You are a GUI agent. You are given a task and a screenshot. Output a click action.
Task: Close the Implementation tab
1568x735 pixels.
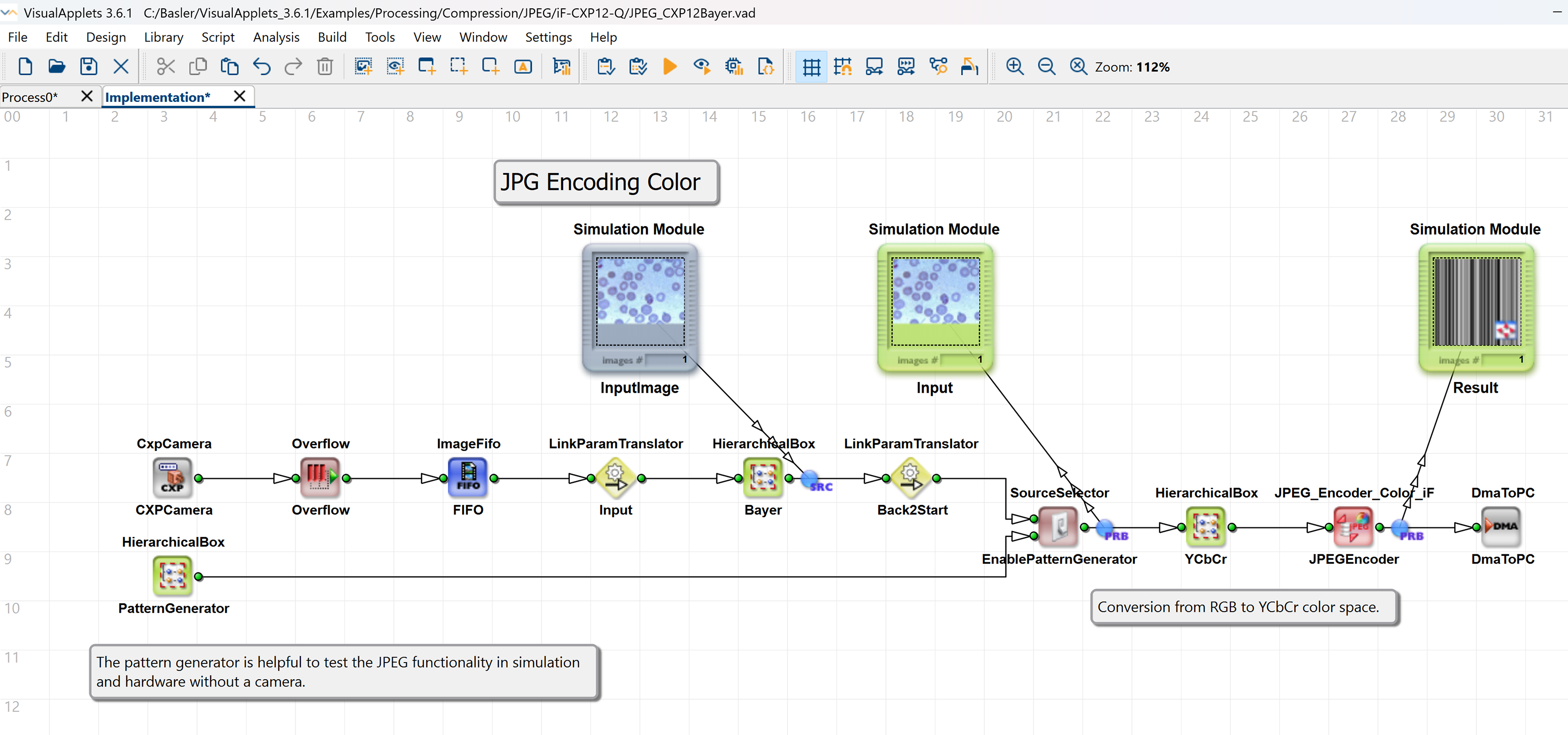240,96
